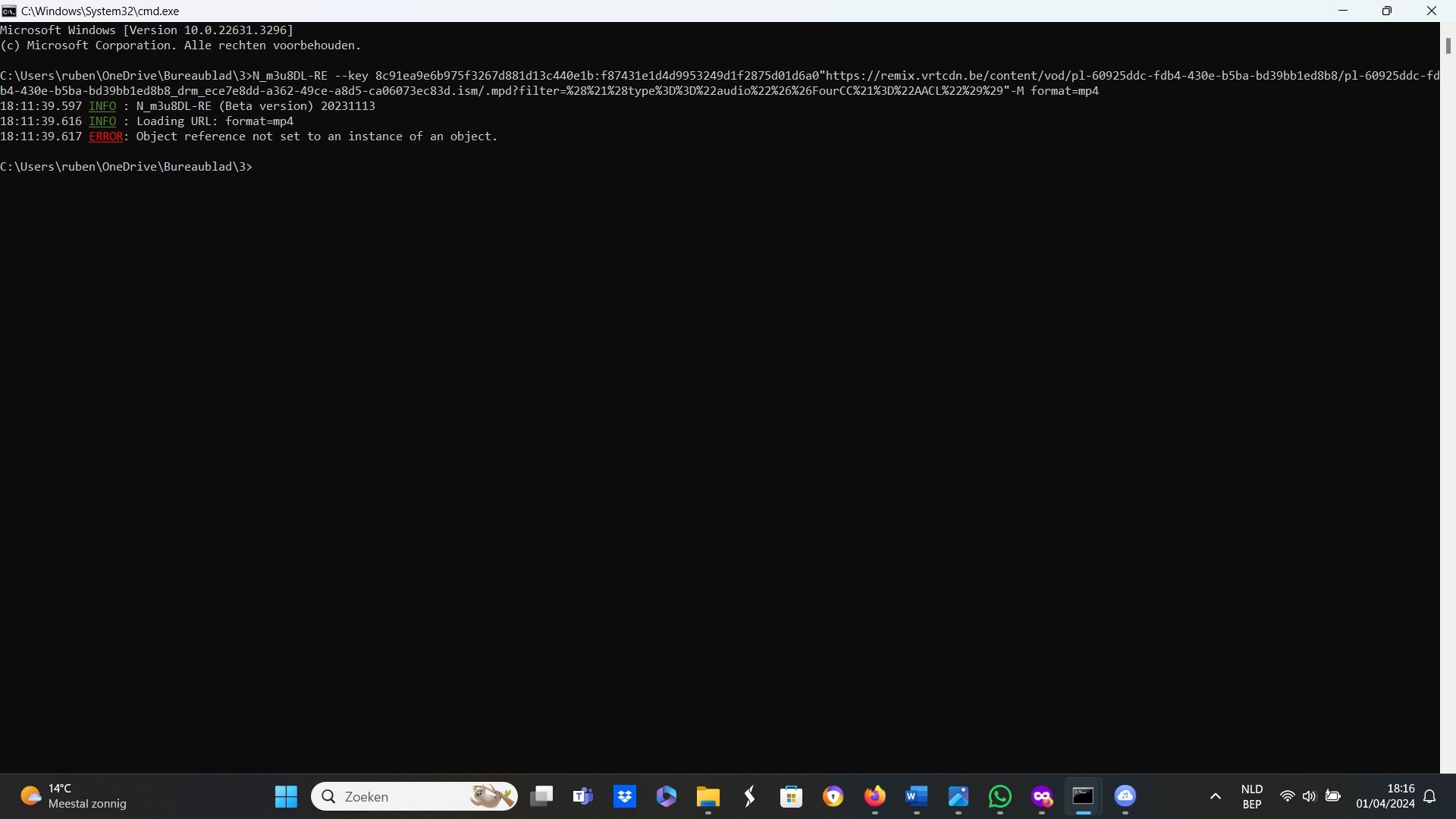Open the weather widget showing 14°C
The image size is (1456, 819).
(74, 796)
